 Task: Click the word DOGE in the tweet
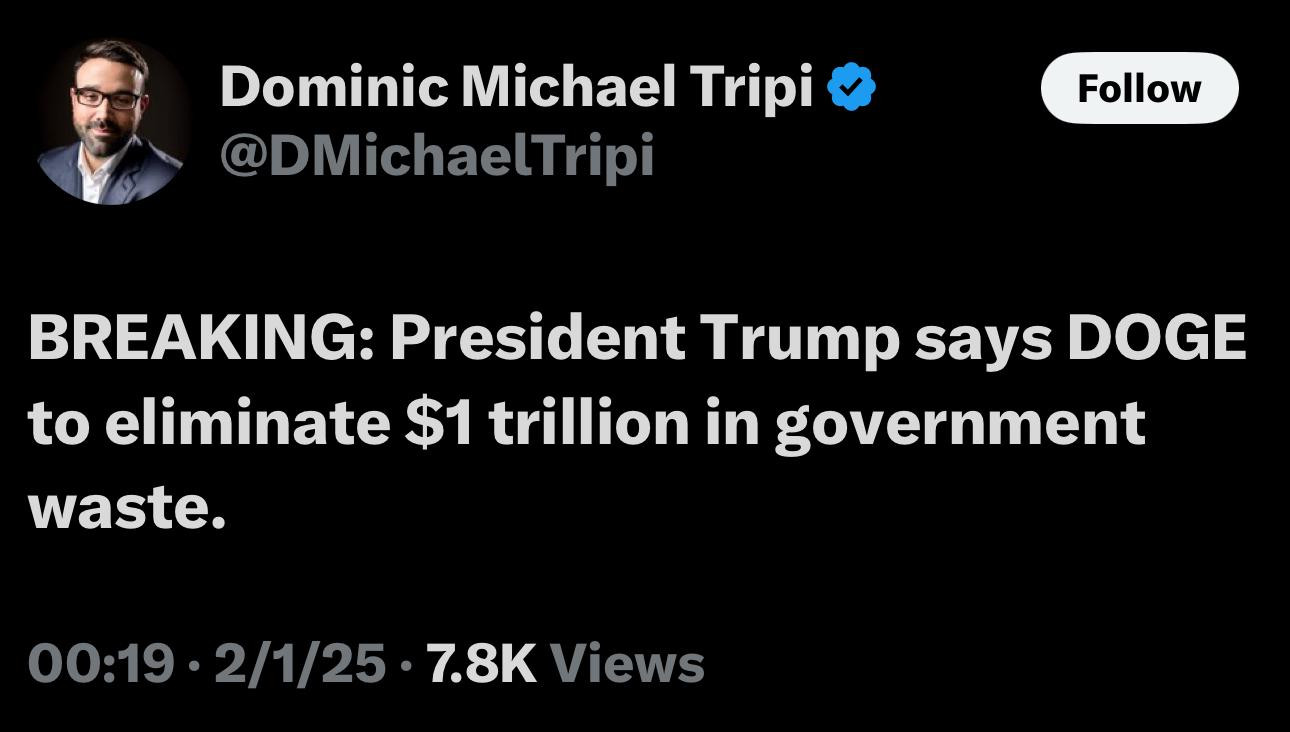pyautogui.click(x=1156, y=339)
